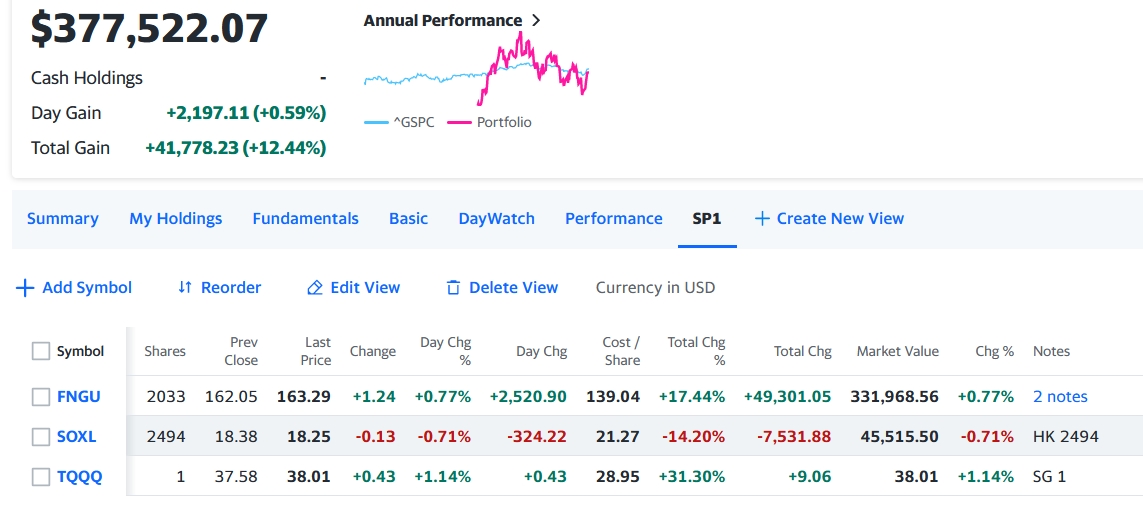Click the Edit View pencil icon
Viewport: 1143px width, 507px height.
pos(315,288)
